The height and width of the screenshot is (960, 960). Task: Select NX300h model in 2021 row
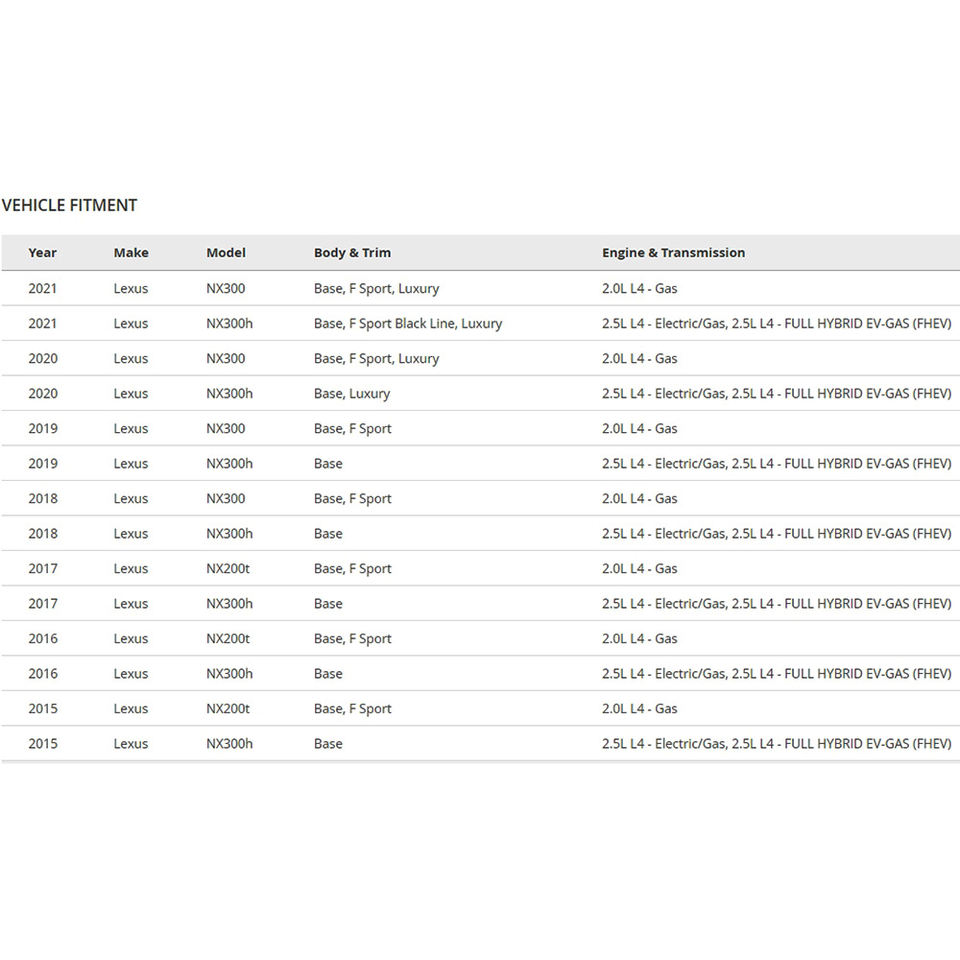[230, 323]
